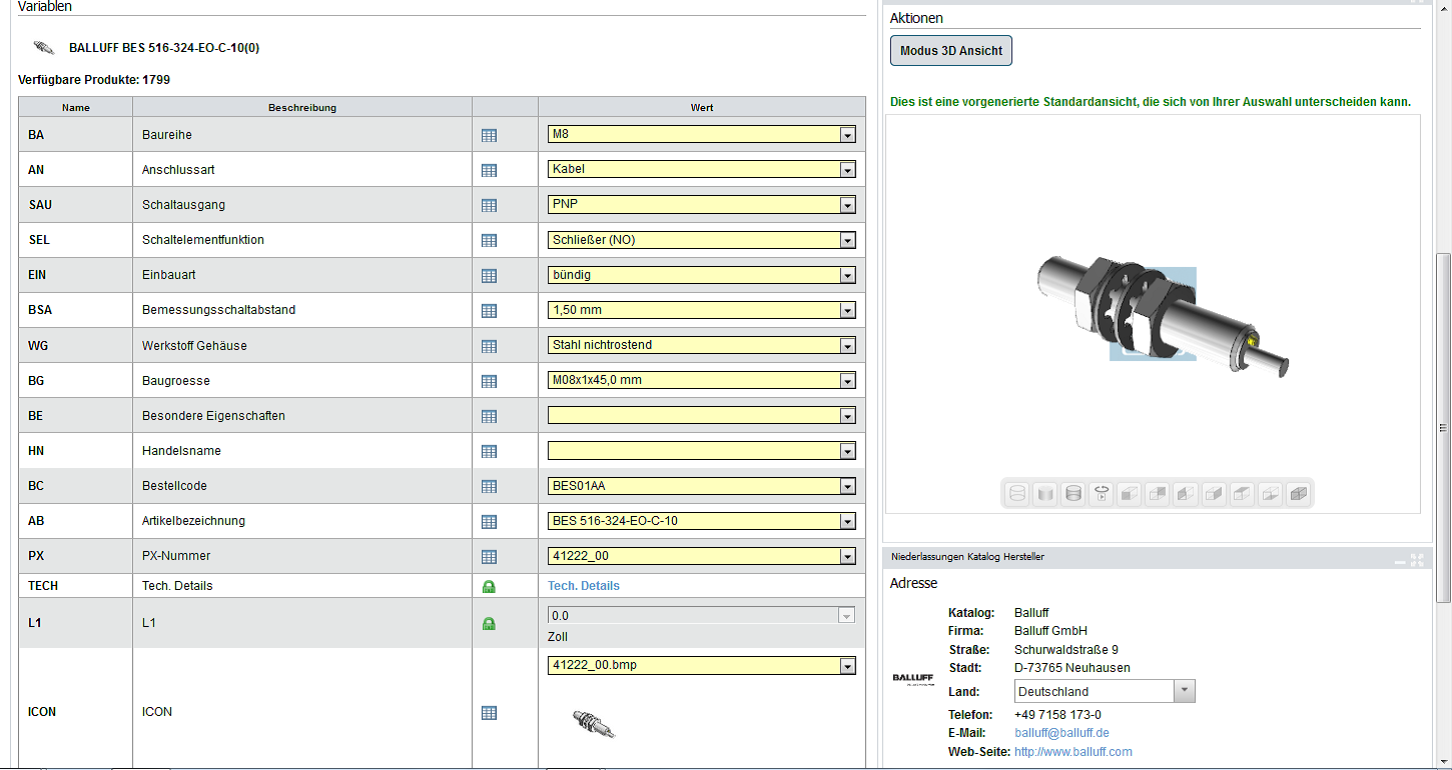Click the 'Wert' column header
The height and width of the screenshot is (770, 1452).
[702, 107]
